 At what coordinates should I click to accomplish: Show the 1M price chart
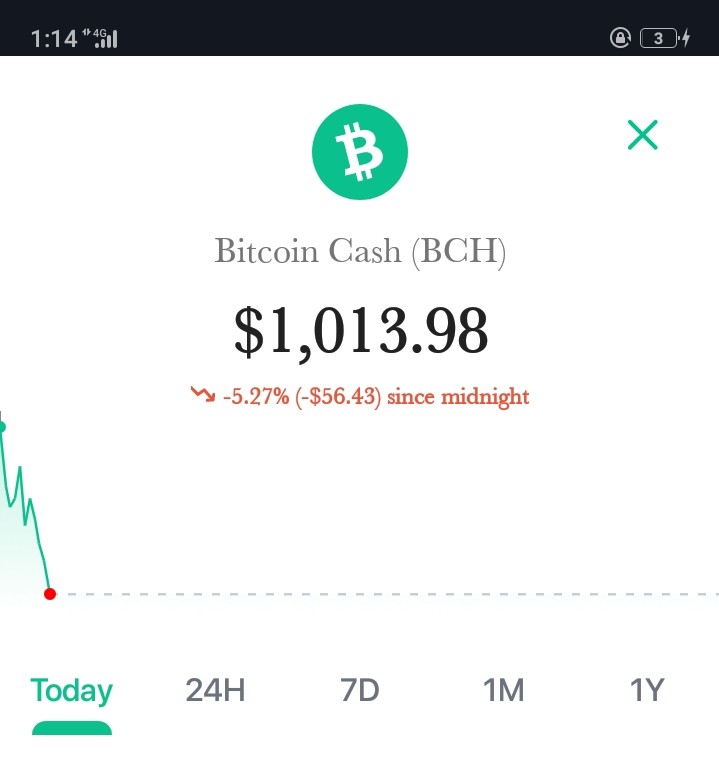(x=503, y=690)
